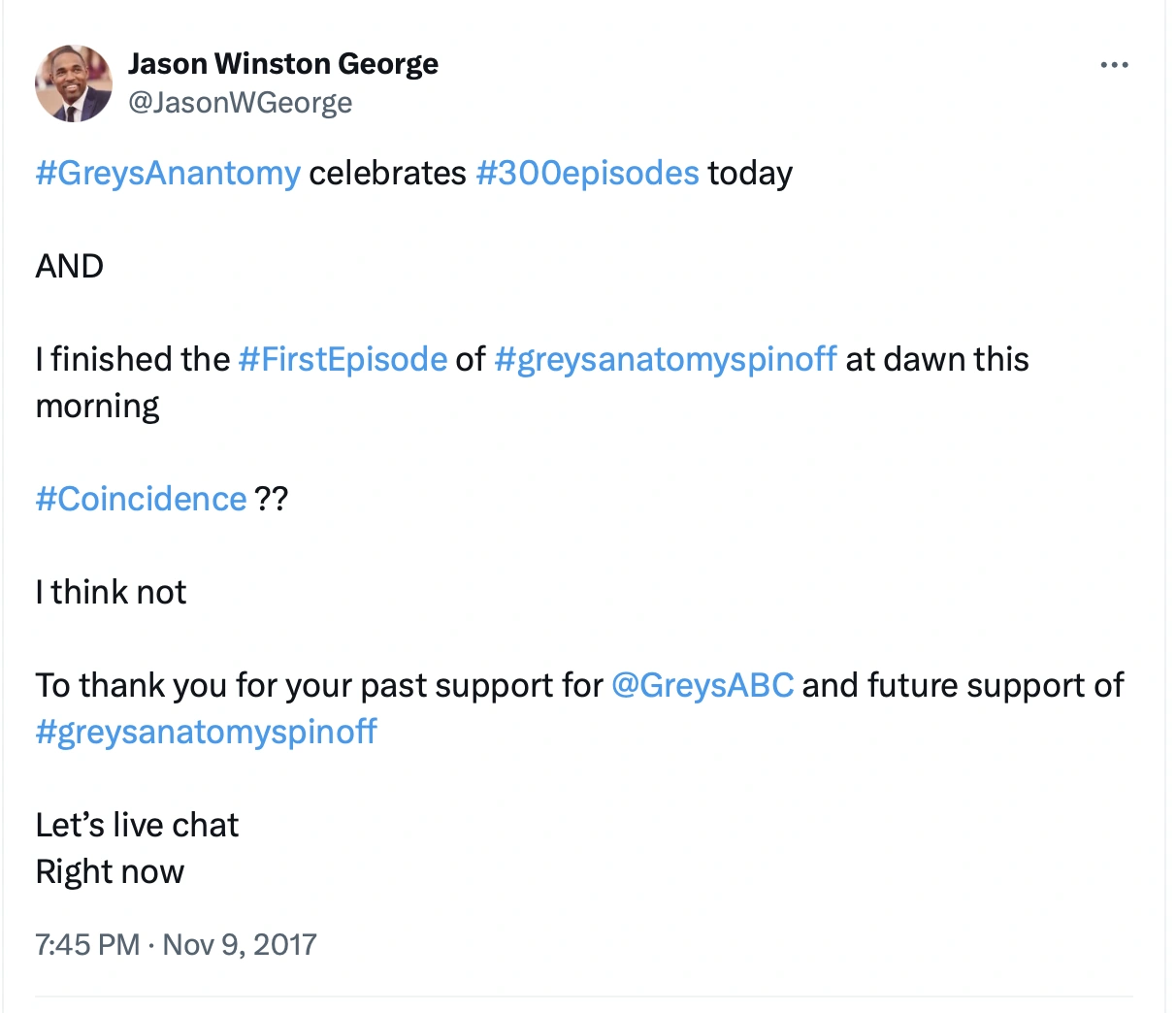Click the 7:45 PM · Nov 9, 2017 timestamp
Screen dimensions: 1176x1013
[176, 944]
